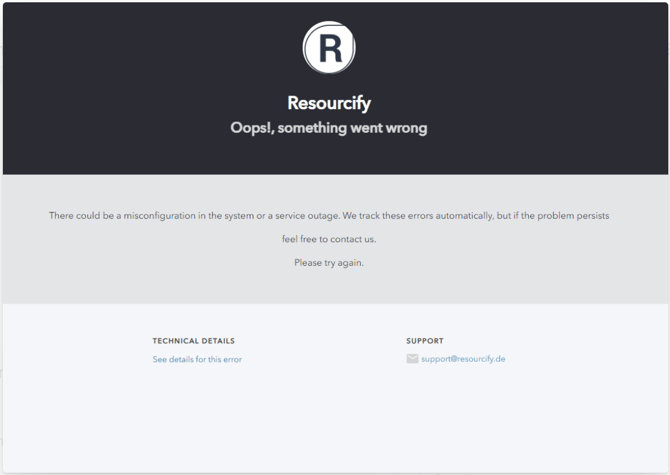Click 'if the problem persists' phrase
Viewport: 670px width, 475px height.
(x=562, y=216)
